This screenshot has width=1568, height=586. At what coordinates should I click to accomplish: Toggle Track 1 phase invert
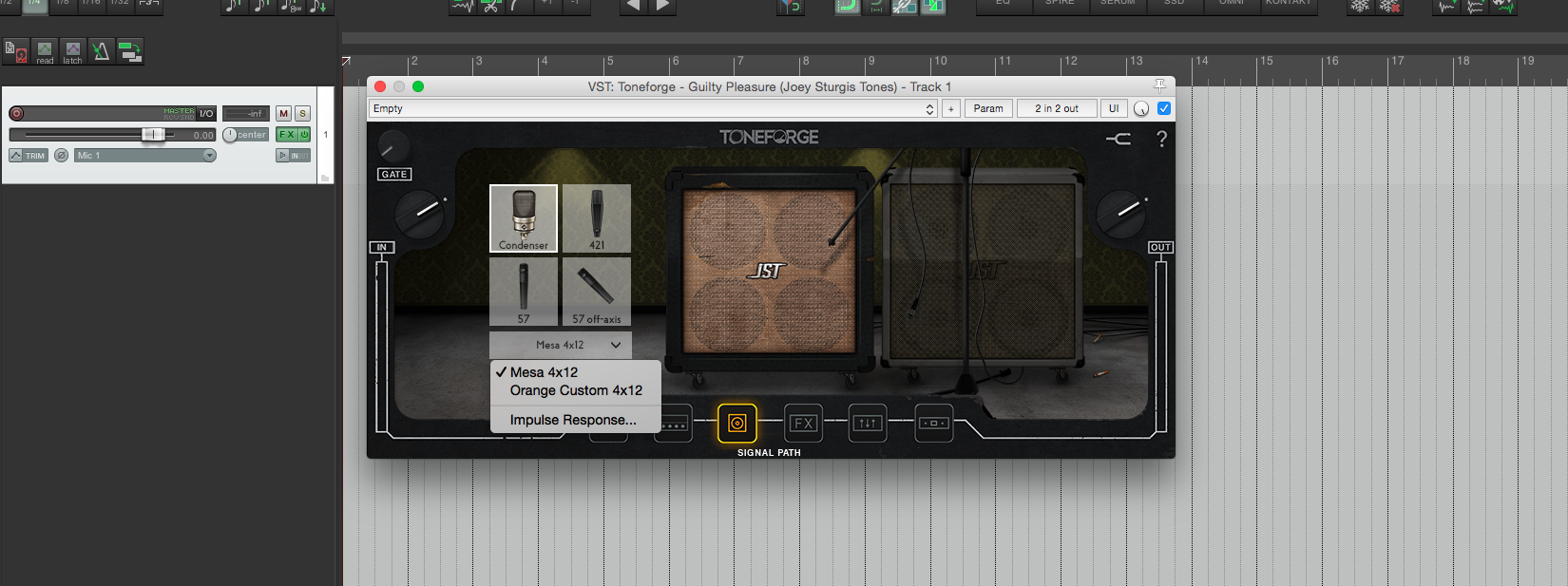pyautogui.click(x=61, y=156)
